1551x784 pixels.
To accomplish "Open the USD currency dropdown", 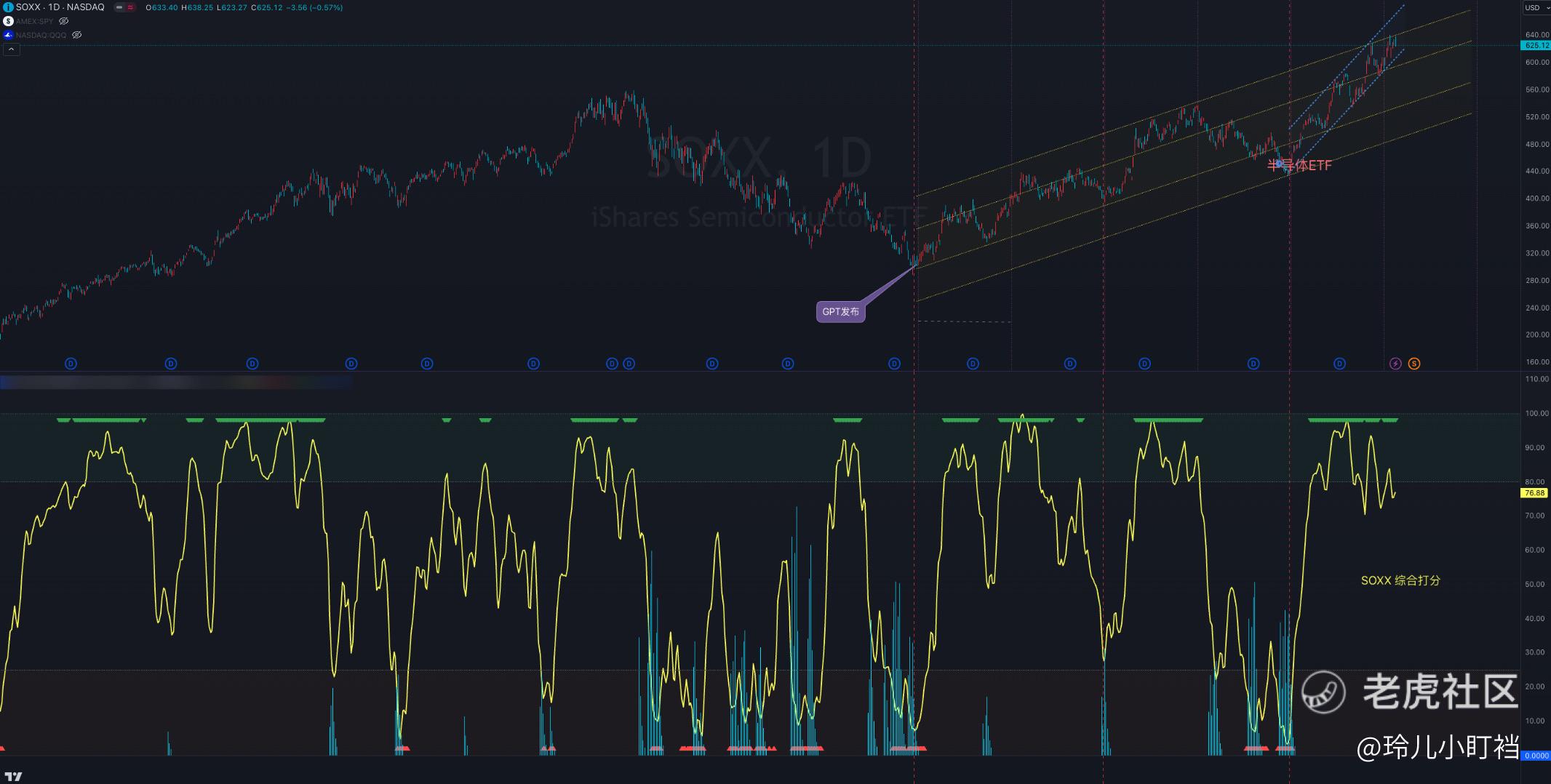I will click(x=1536, y=7).
